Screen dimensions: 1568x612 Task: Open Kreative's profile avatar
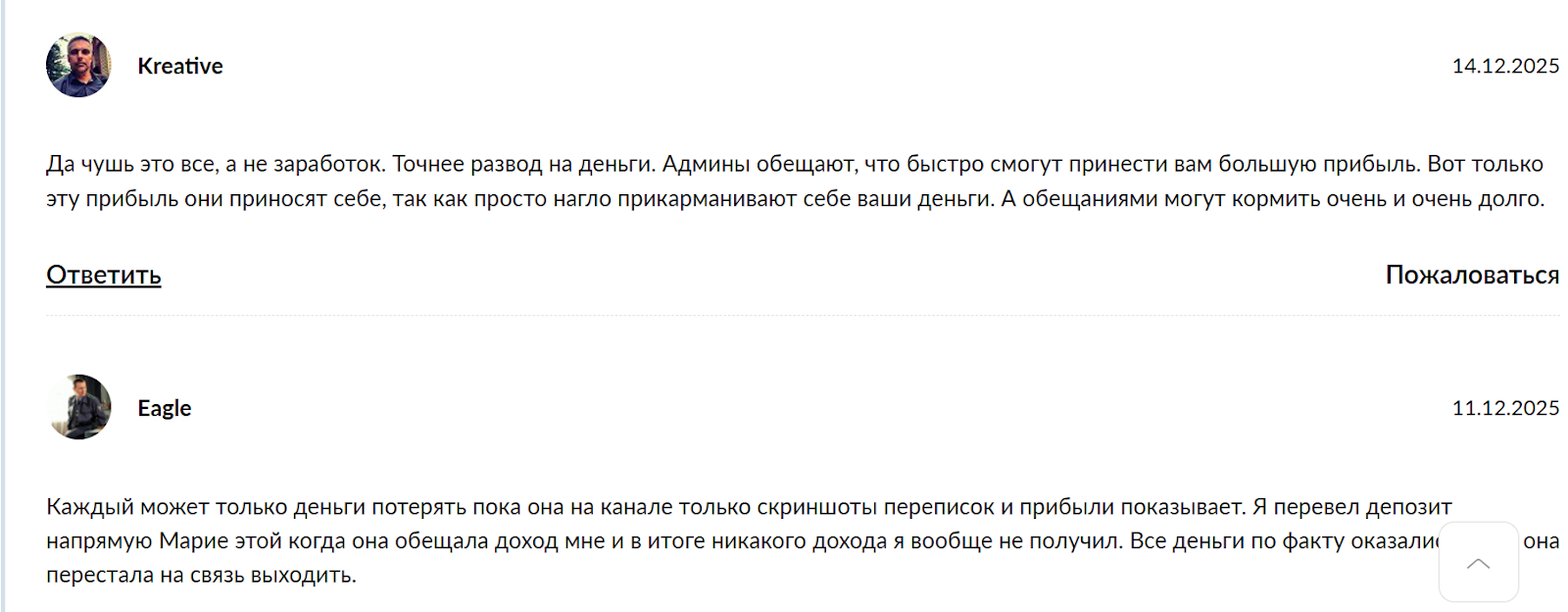click(78, 66)
